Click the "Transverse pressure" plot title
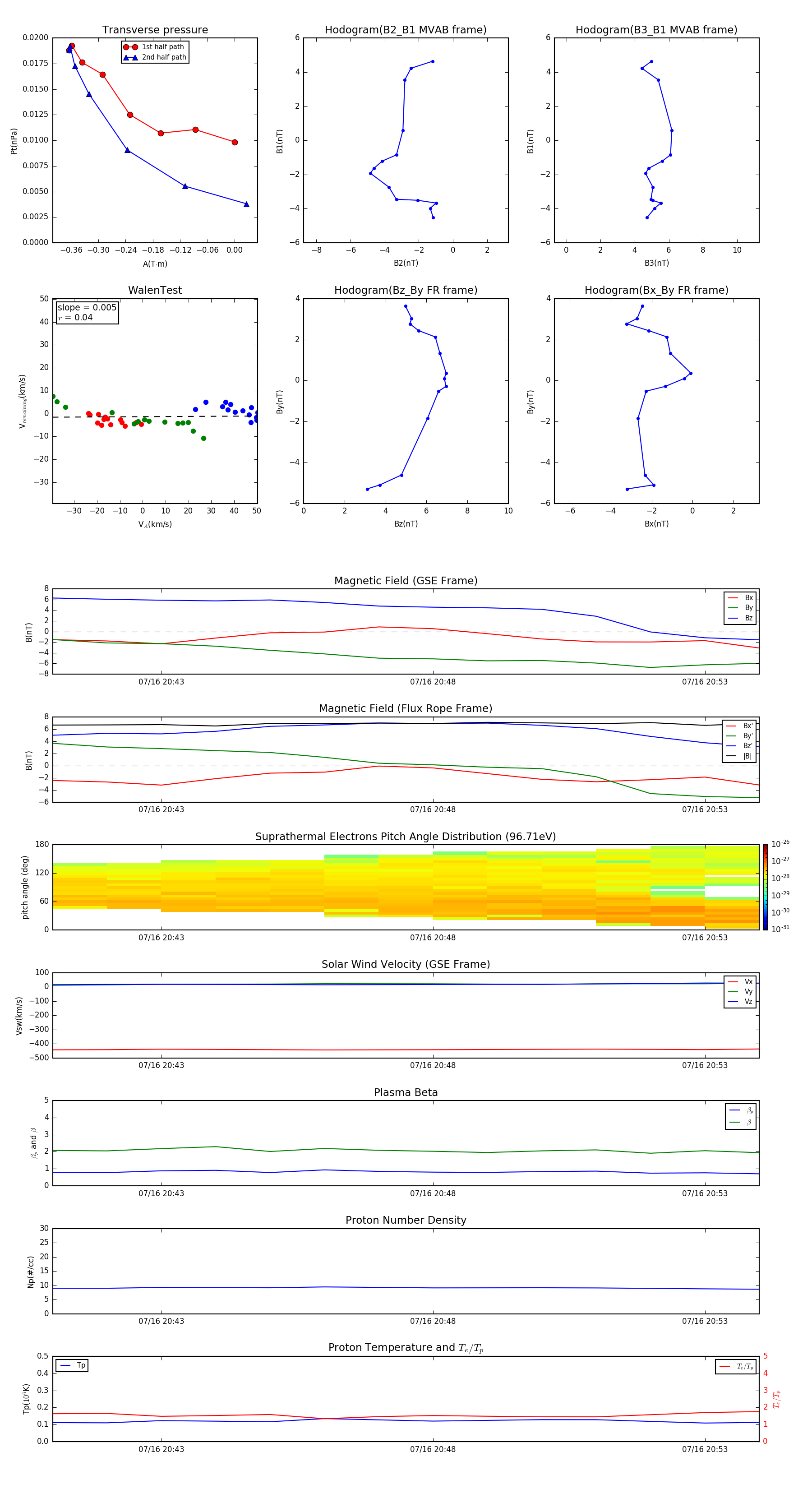 coord(155,30)
